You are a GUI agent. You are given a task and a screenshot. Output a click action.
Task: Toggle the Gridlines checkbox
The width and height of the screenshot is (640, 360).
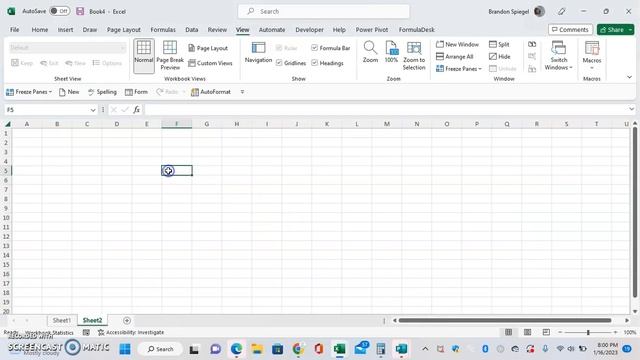click(279, 63)
